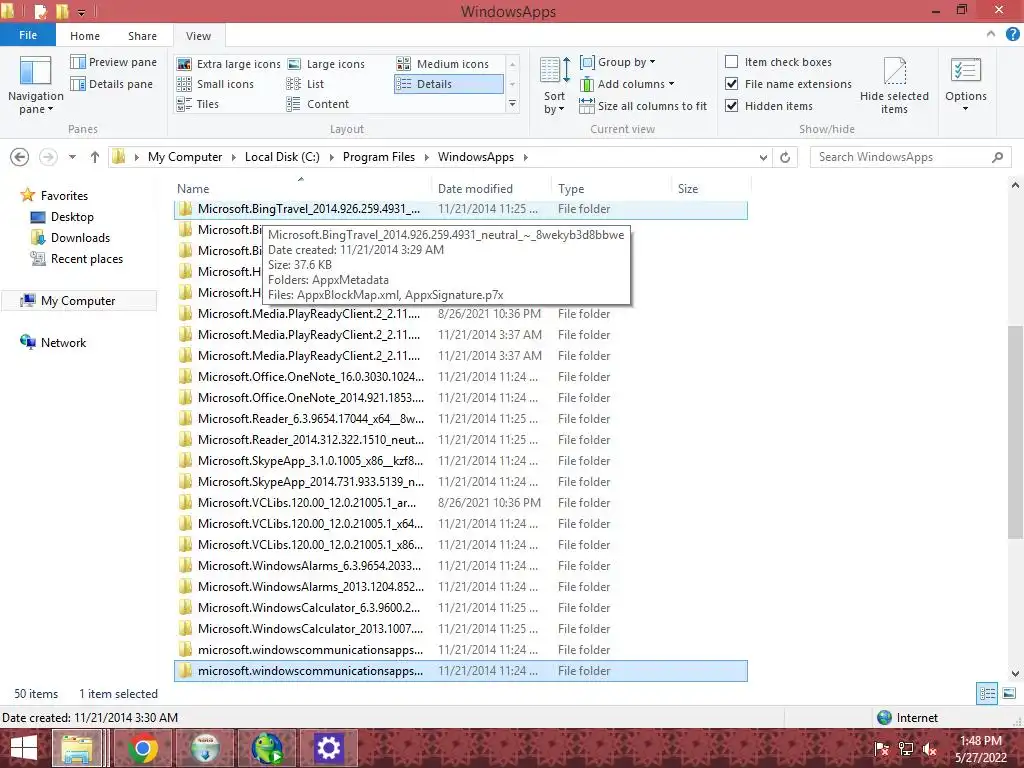Click My Computer in the address path

point(185,157)
